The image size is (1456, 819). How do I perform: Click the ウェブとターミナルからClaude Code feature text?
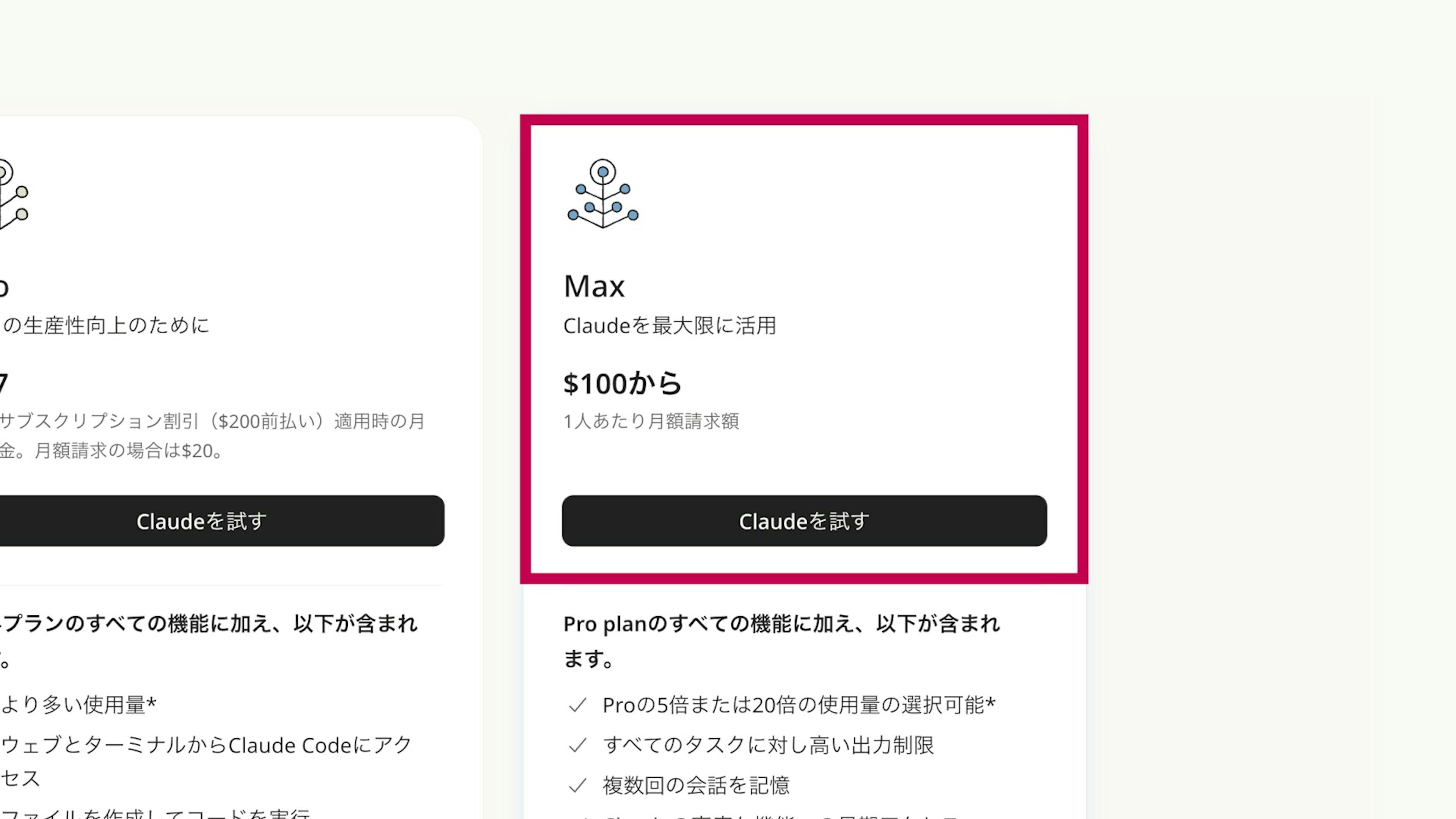click(x=206, y=745)
